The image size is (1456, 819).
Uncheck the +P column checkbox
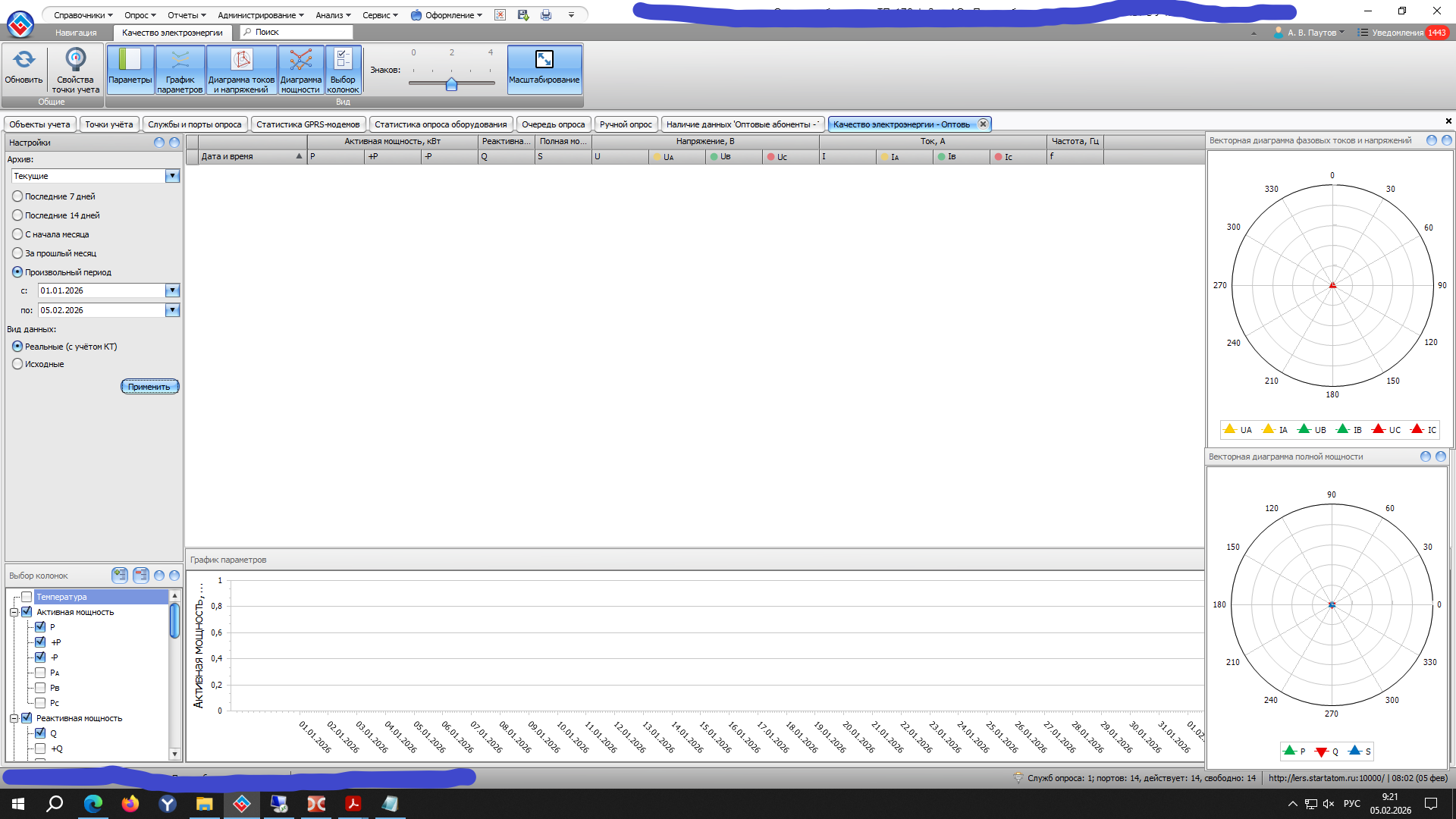40,642
